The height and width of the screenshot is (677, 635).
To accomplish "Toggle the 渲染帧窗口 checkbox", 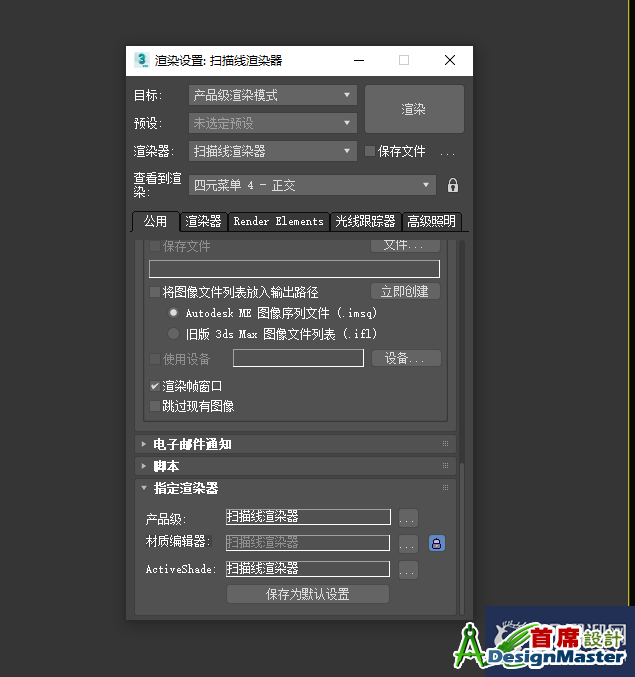I will tap(155, 386).
